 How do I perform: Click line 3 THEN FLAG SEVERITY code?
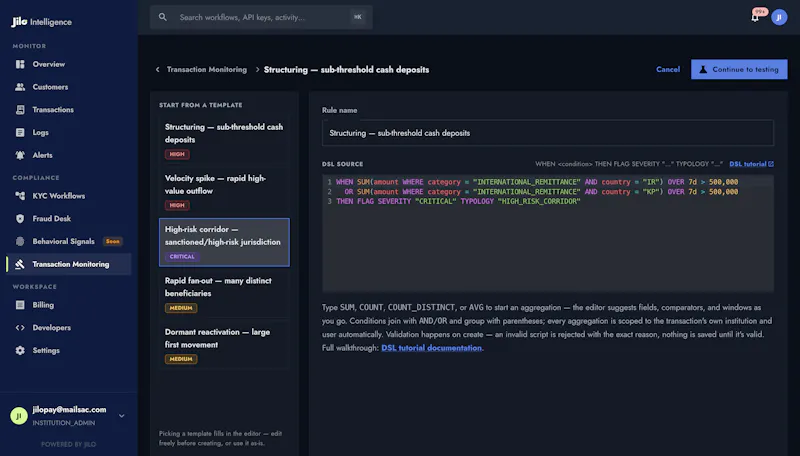[x=458, y=201]
